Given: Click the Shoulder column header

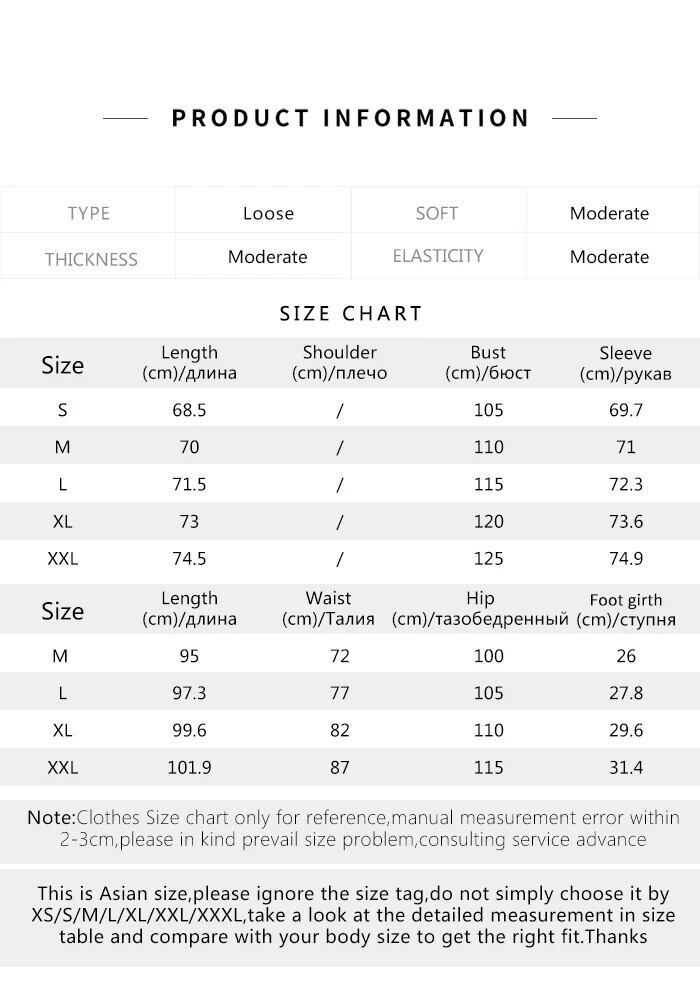Looking at the screenshot, I should [339, 363].
